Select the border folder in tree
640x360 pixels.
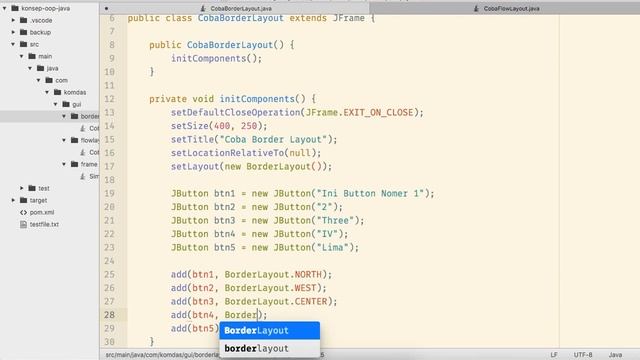[49, 116]
